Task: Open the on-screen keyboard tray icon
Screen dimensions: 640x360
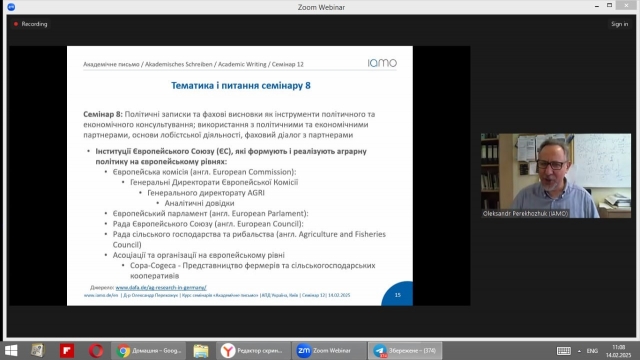Action: pos(564,351)
